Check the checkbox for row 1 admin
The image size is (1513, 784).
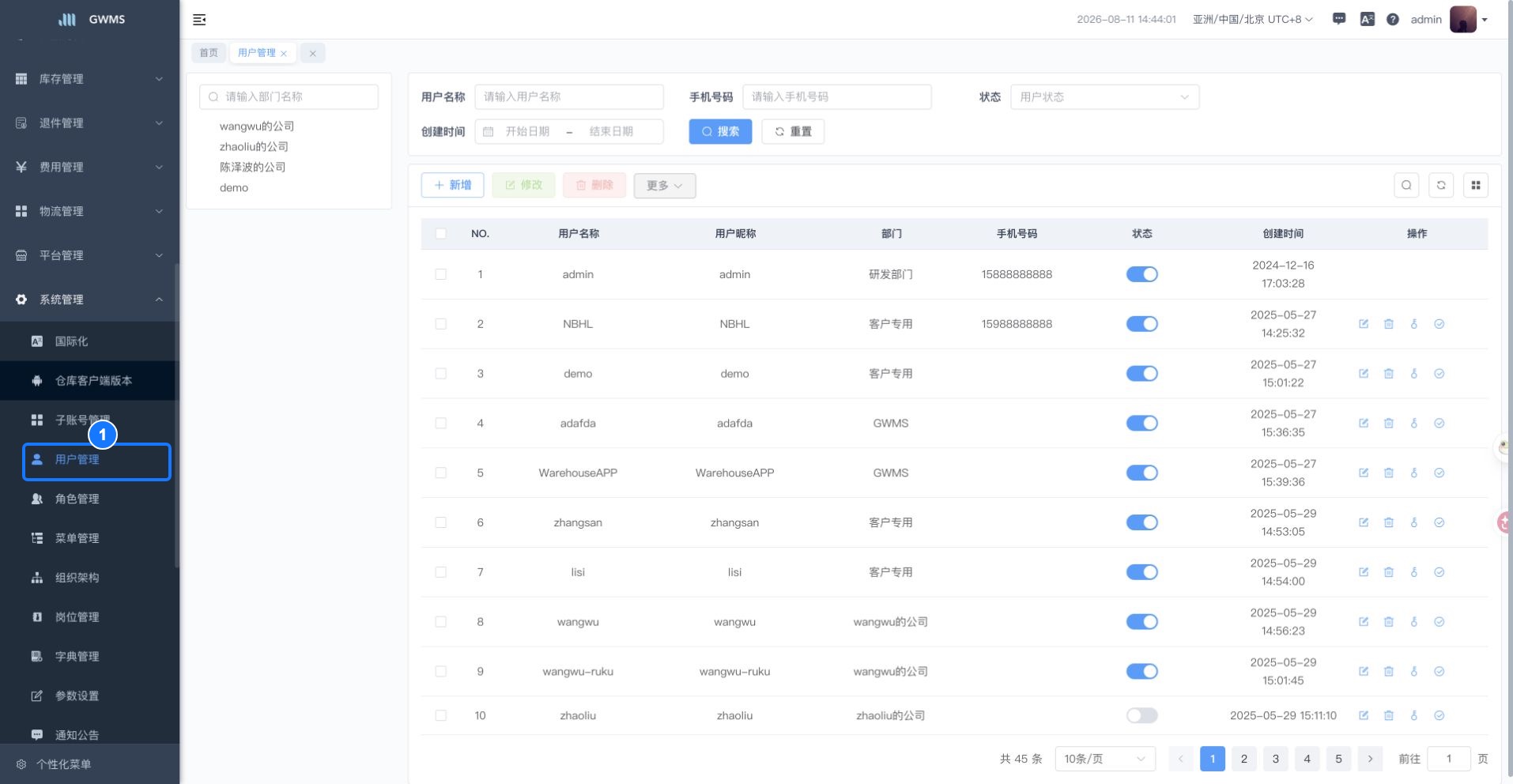[x=441, y=274]
